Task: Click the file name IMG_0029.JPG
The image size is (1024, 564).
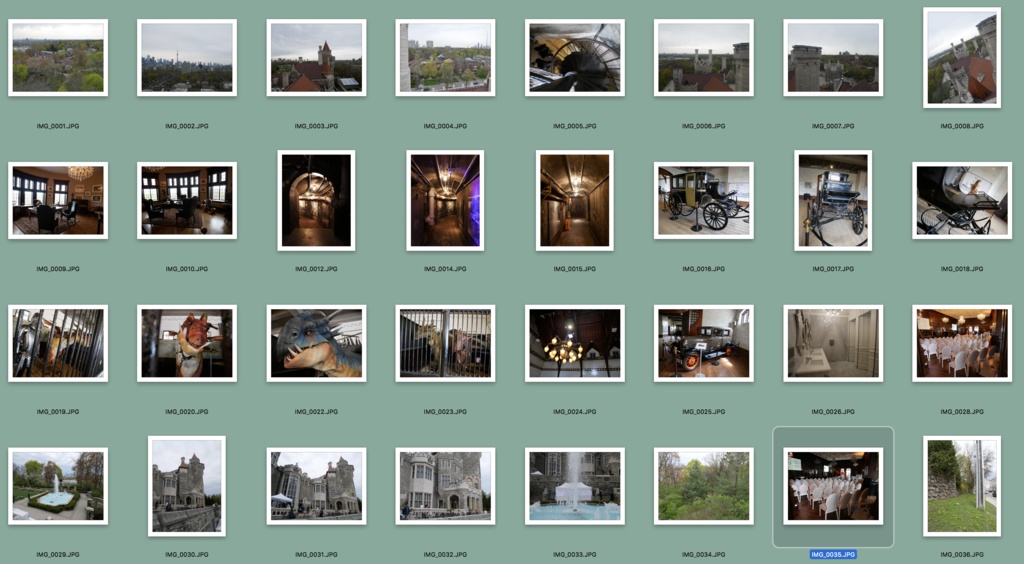Action: click(x=58, y=555)
